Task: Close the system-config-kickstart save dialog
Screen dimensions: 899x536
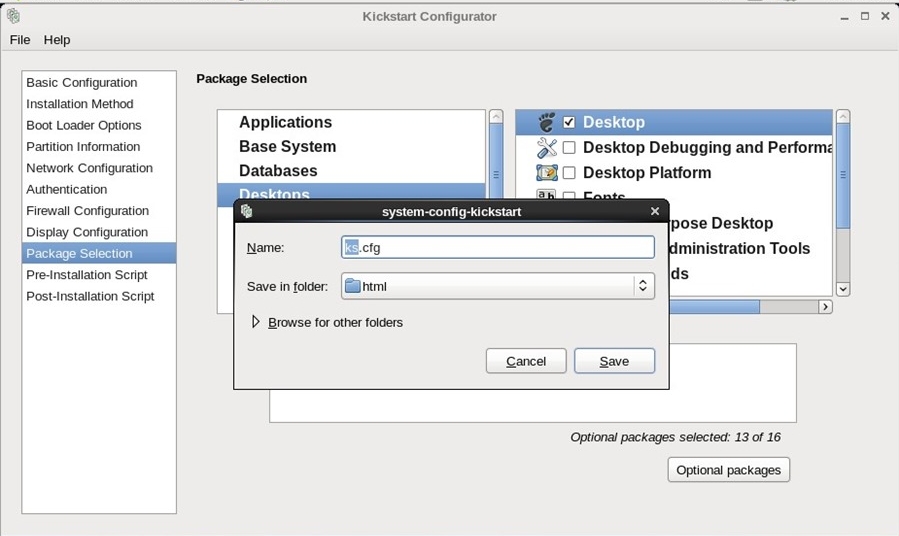Action: pyautogui.click(x=655, y=211)
